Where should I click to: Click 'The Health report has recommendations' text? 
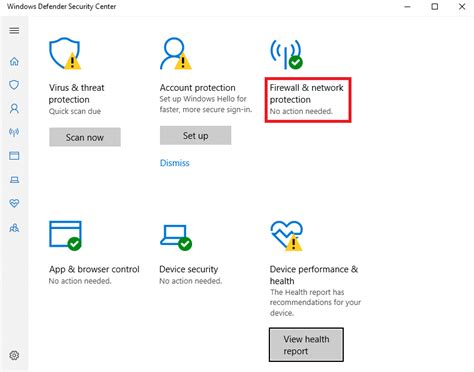pyautogui.click(x=315, y=303)
